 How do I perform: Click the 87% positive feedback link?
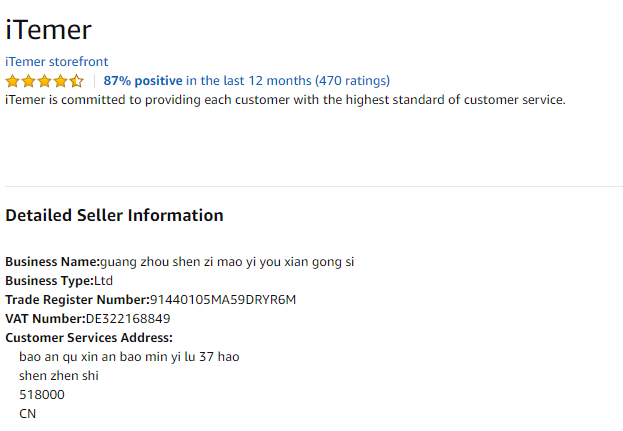(143, 81)
